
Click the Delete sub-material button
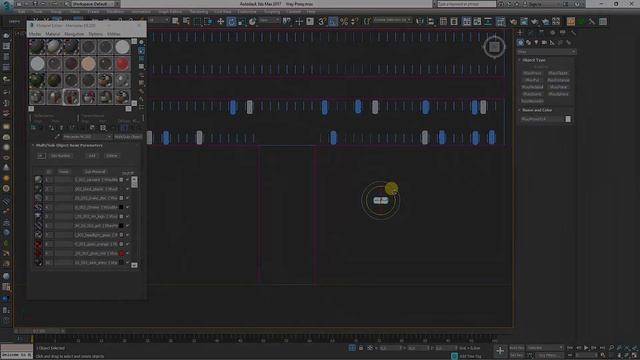coord(111,156)
